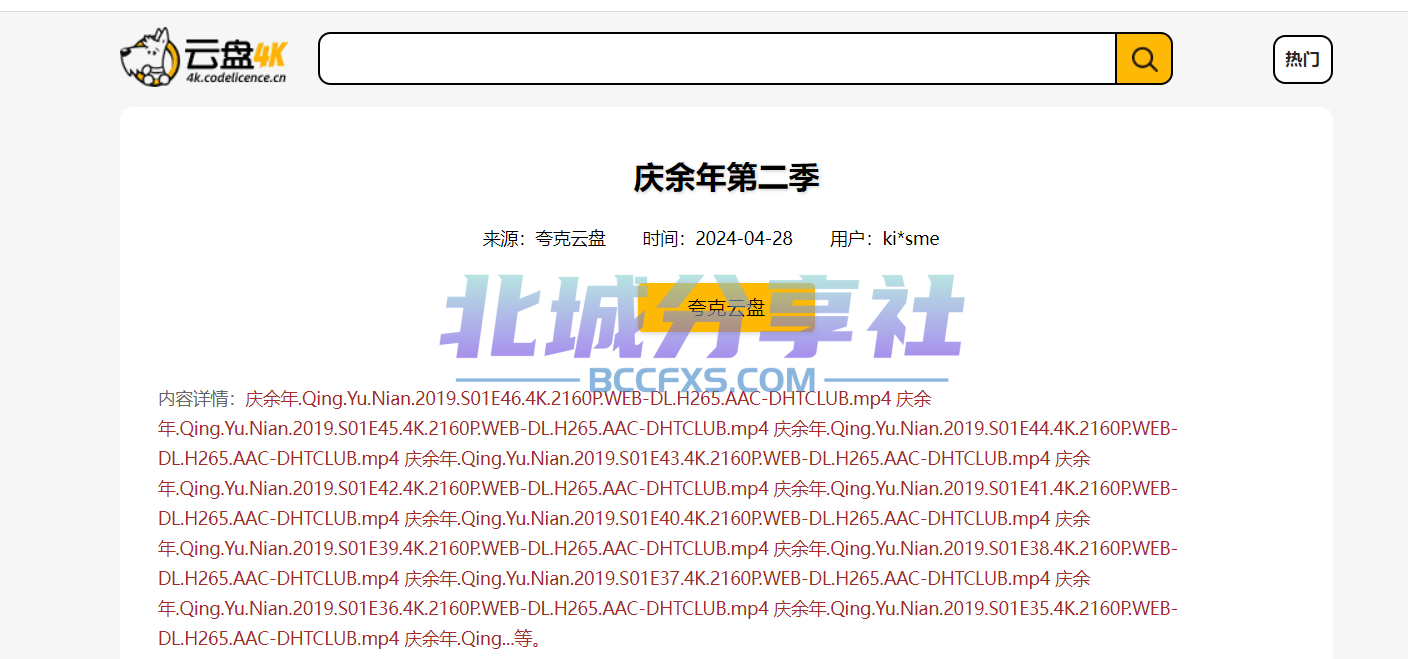The width and height of the screenshot is (1408, 659).
Task: Click the 内容详情 label
Action: point(196,399)
